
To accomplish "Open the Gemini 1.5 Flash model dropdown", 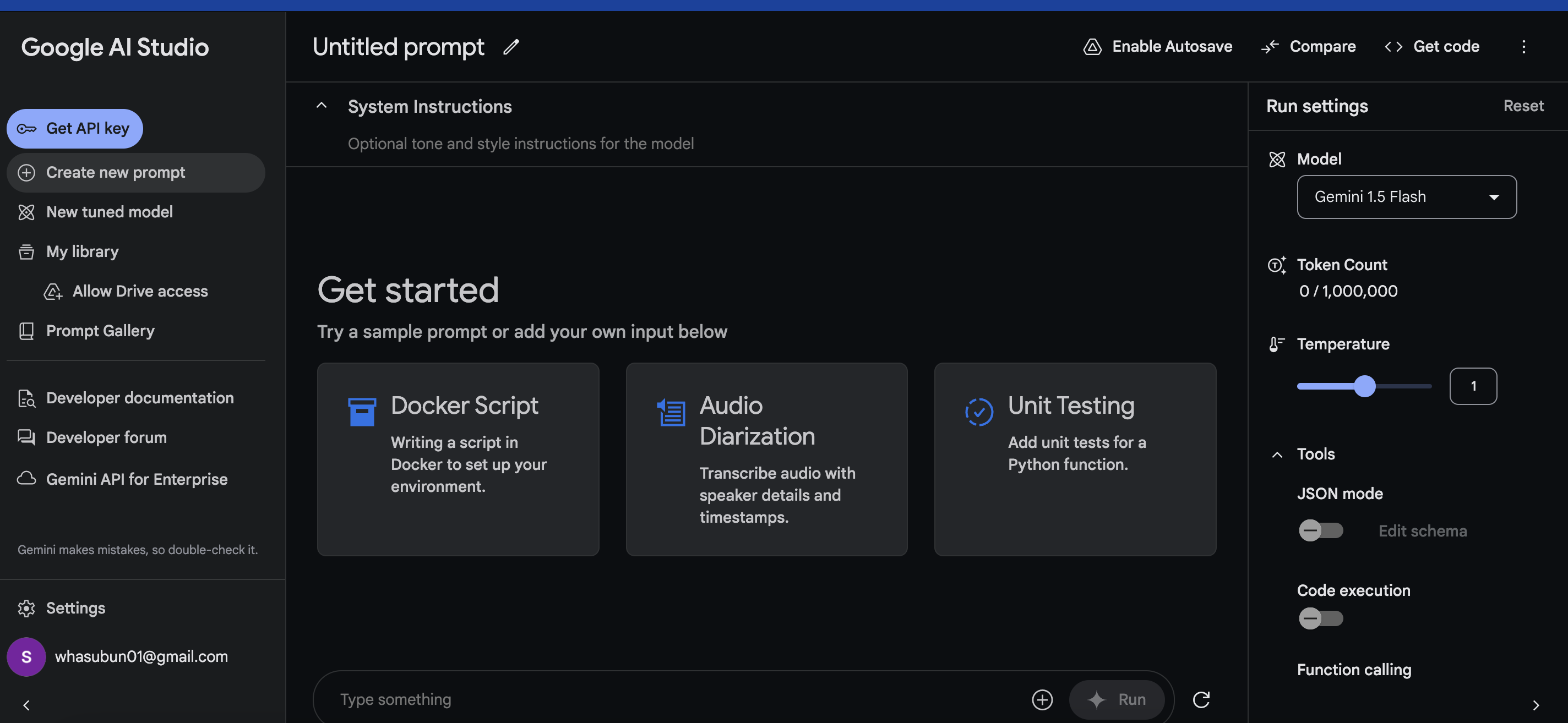I will tap(1406, 197).
